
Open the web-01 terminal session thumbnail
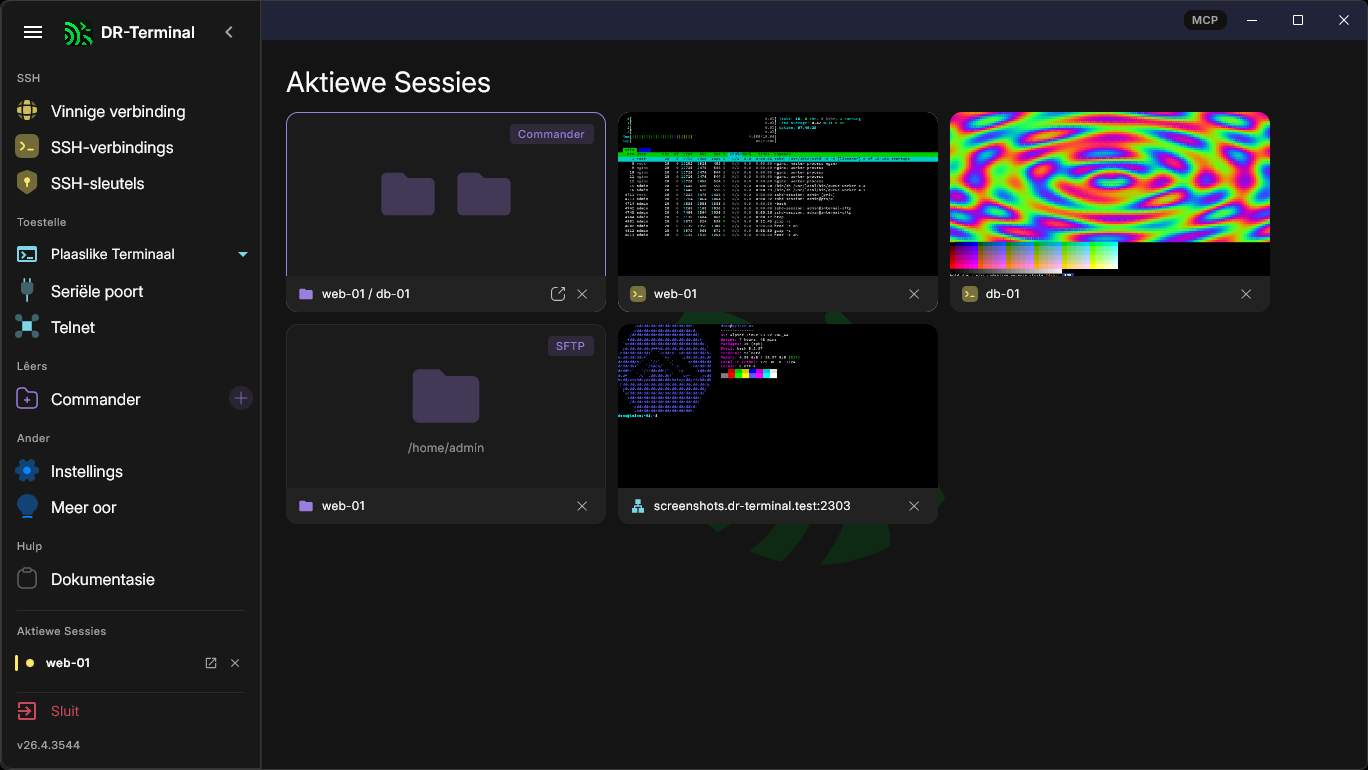778,194
